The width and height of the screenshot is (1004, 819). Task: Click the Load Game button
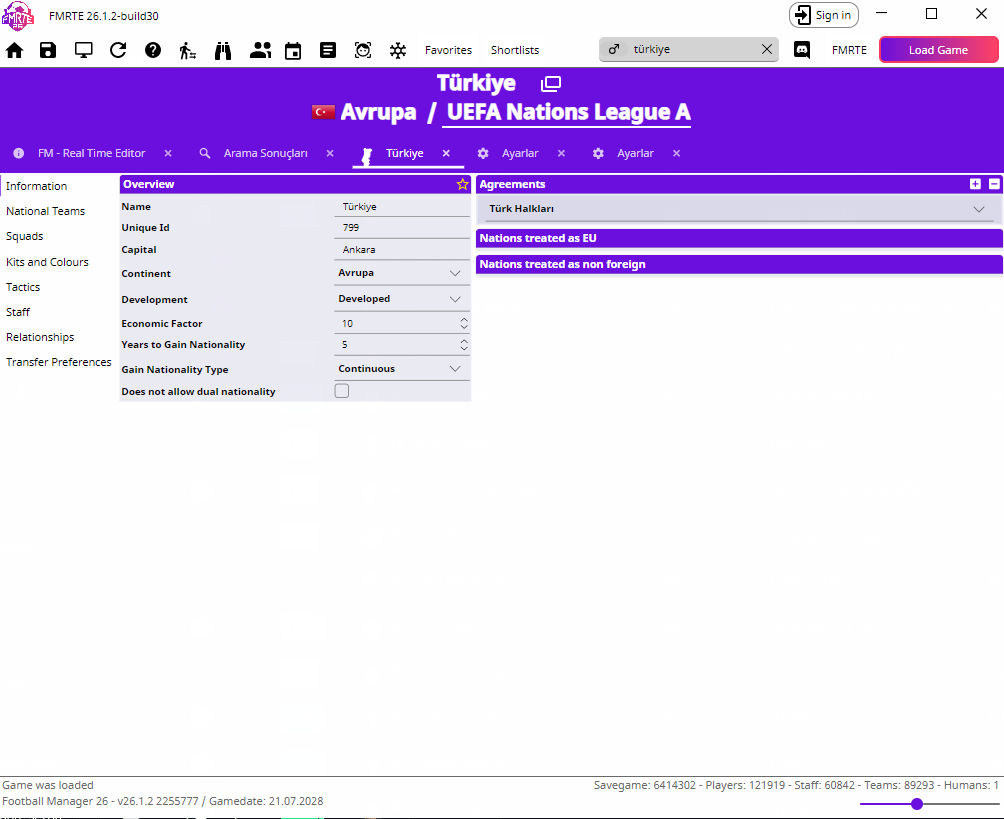coord(938,50)
